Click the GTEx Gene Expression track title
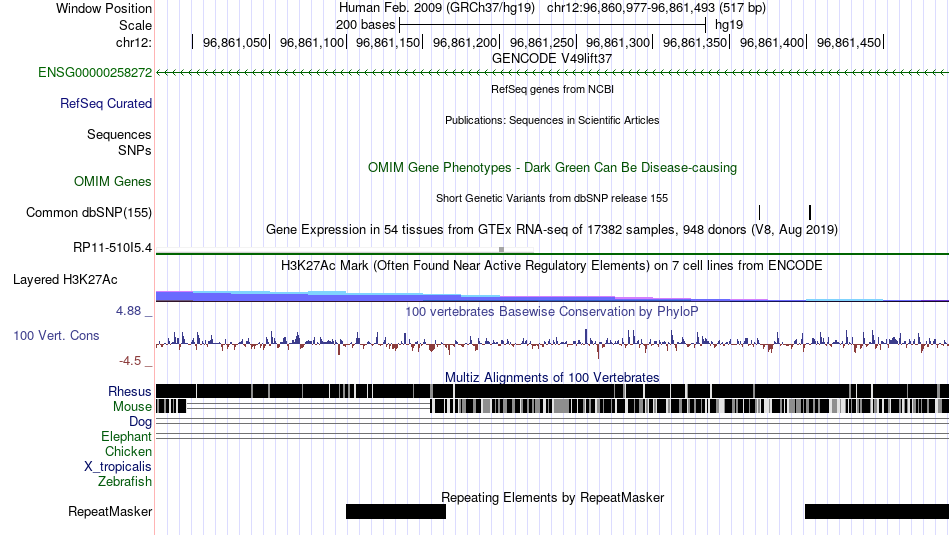The height and width of the screenshot is (535, 950). coord(552,230)
